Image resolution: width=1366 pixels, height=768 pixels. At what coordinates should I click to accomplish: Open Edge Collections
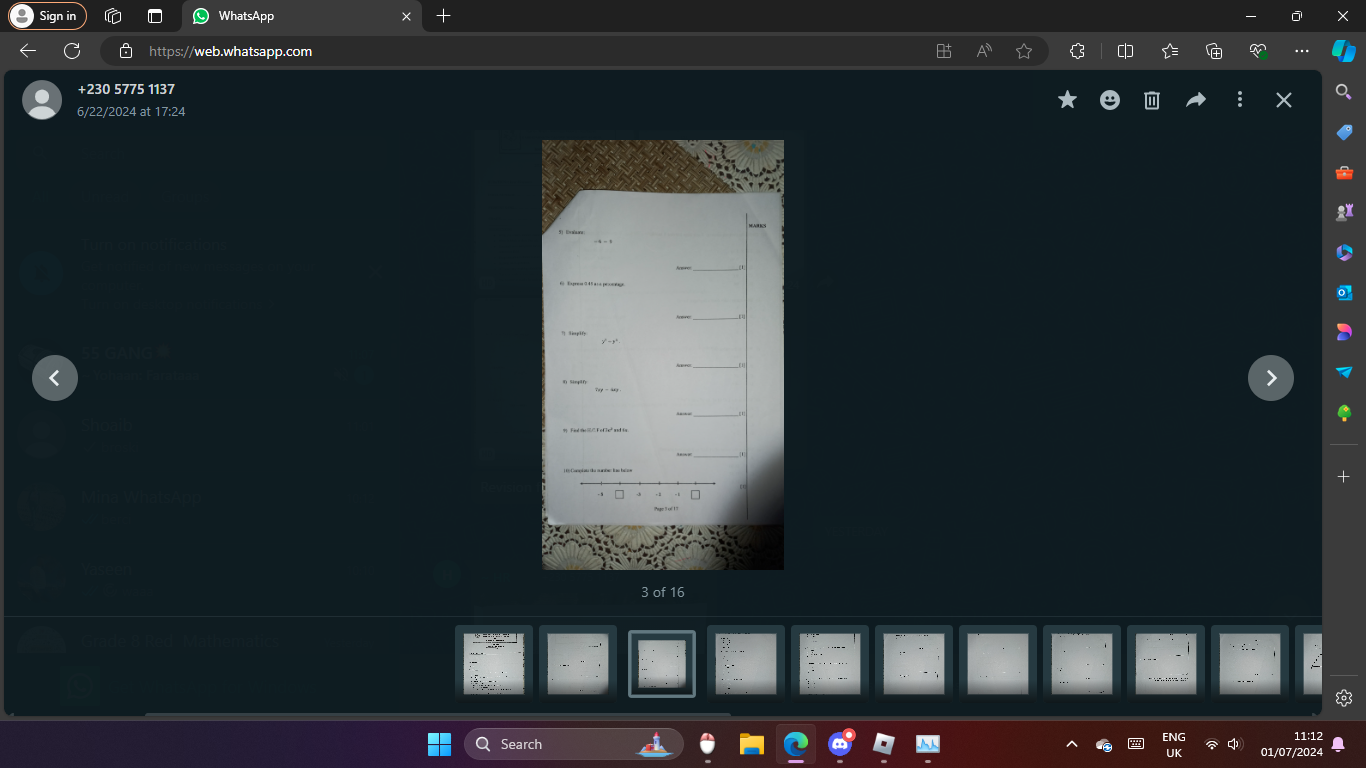[1215, 51]
